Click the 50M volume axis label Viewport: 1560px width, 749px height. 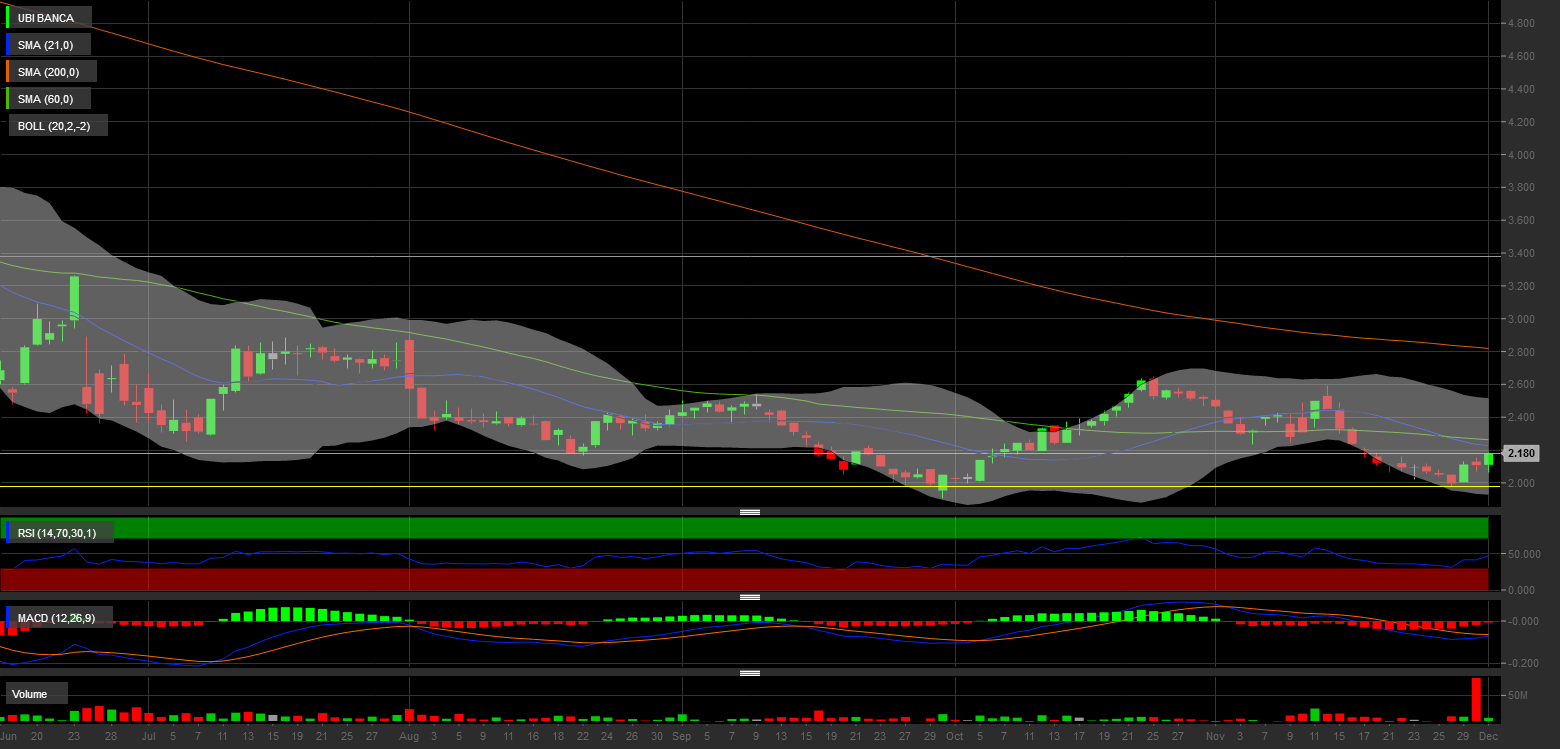pyautogui.click(x=1517, y=695)
